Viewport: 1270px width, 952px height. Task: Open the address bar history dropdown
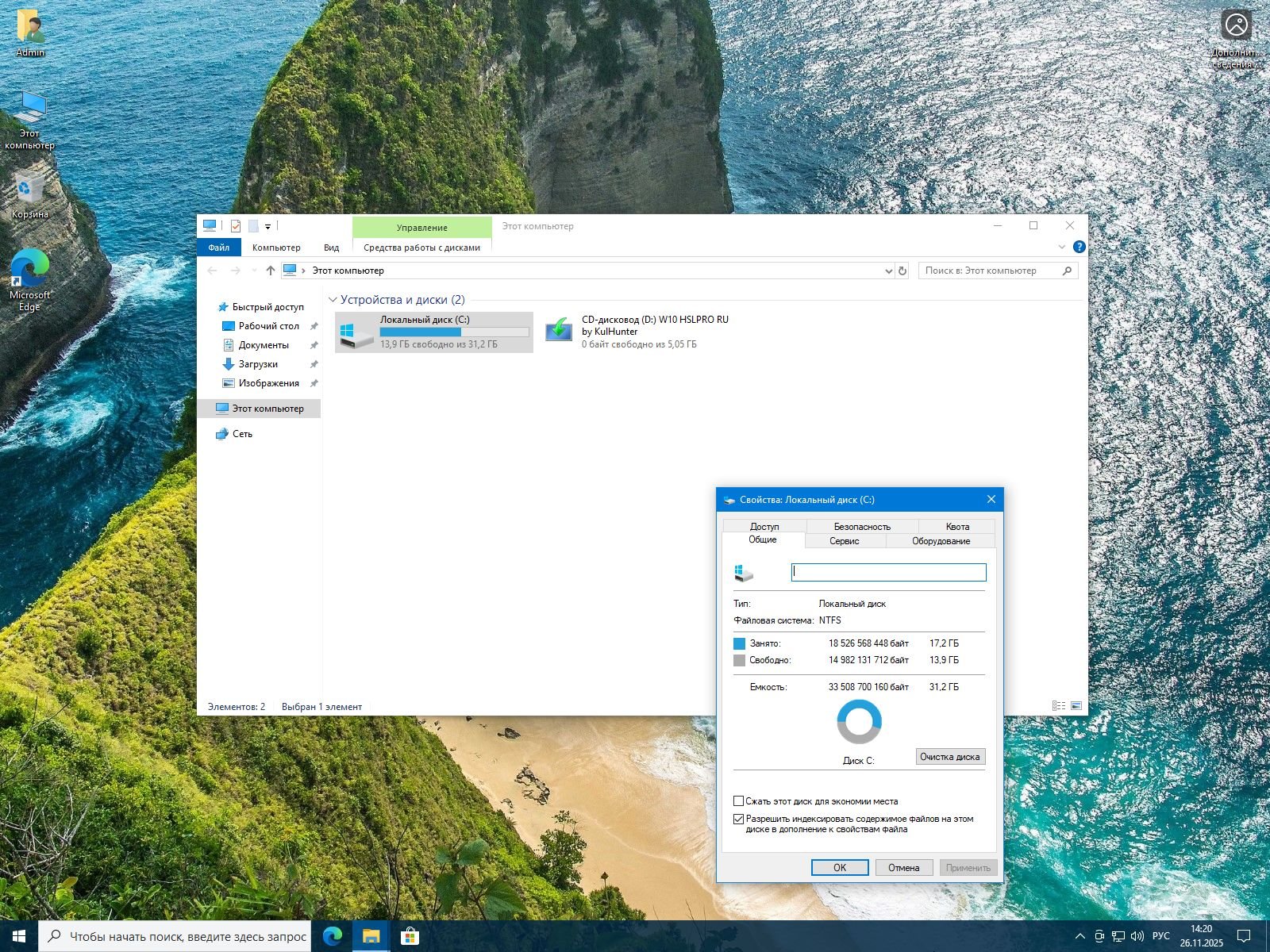point(888,271)
